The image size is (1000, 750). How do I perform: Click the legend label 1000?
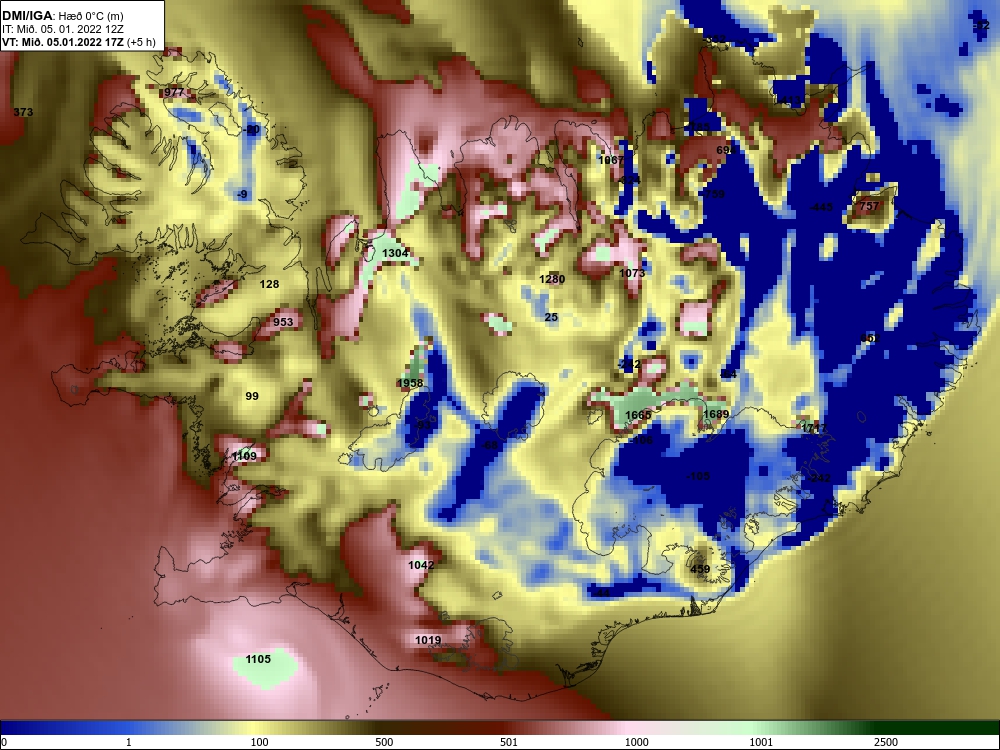click(636, 742)
